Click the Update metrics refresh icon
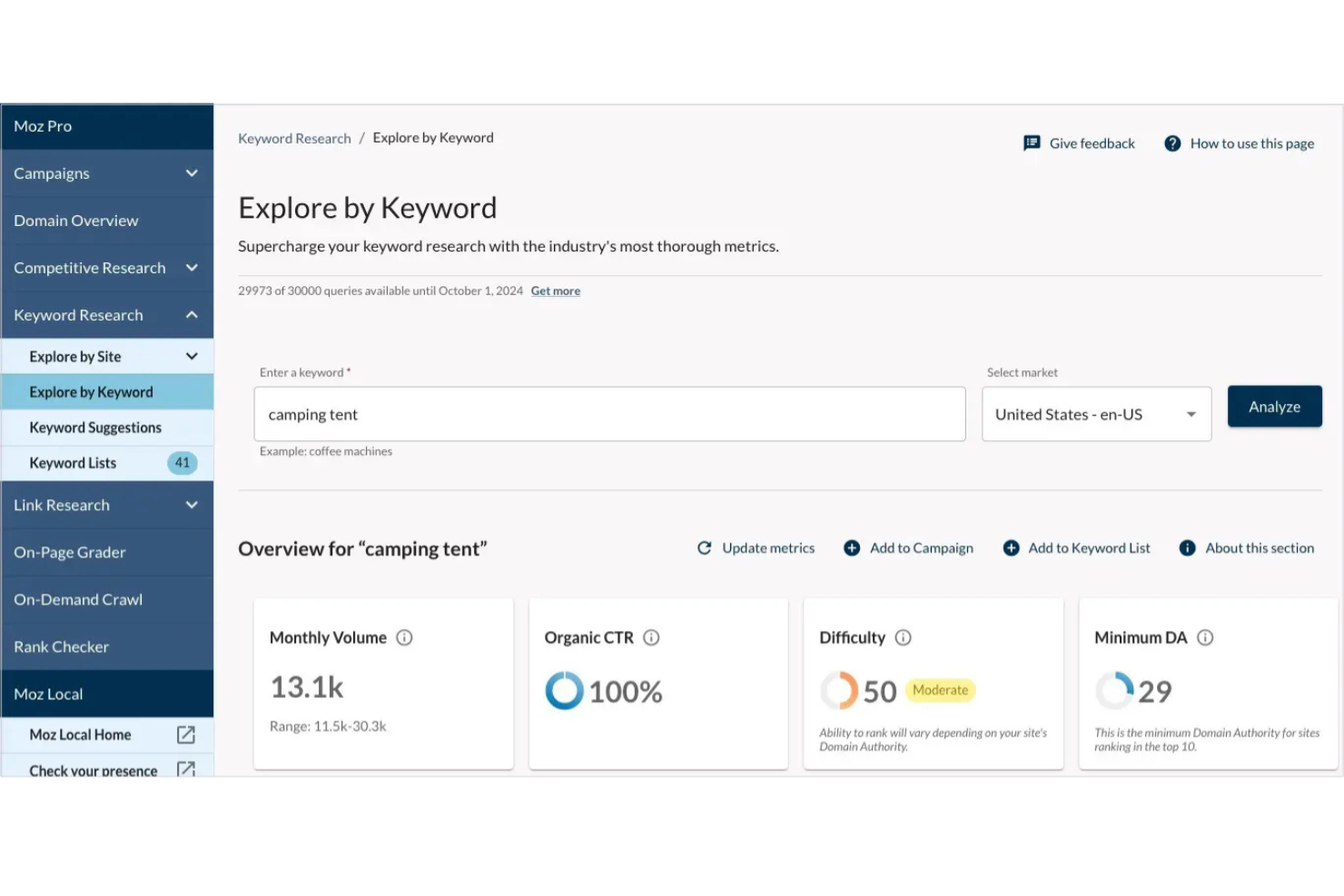Screen dimensions: 1344x896 pos(704,548)
